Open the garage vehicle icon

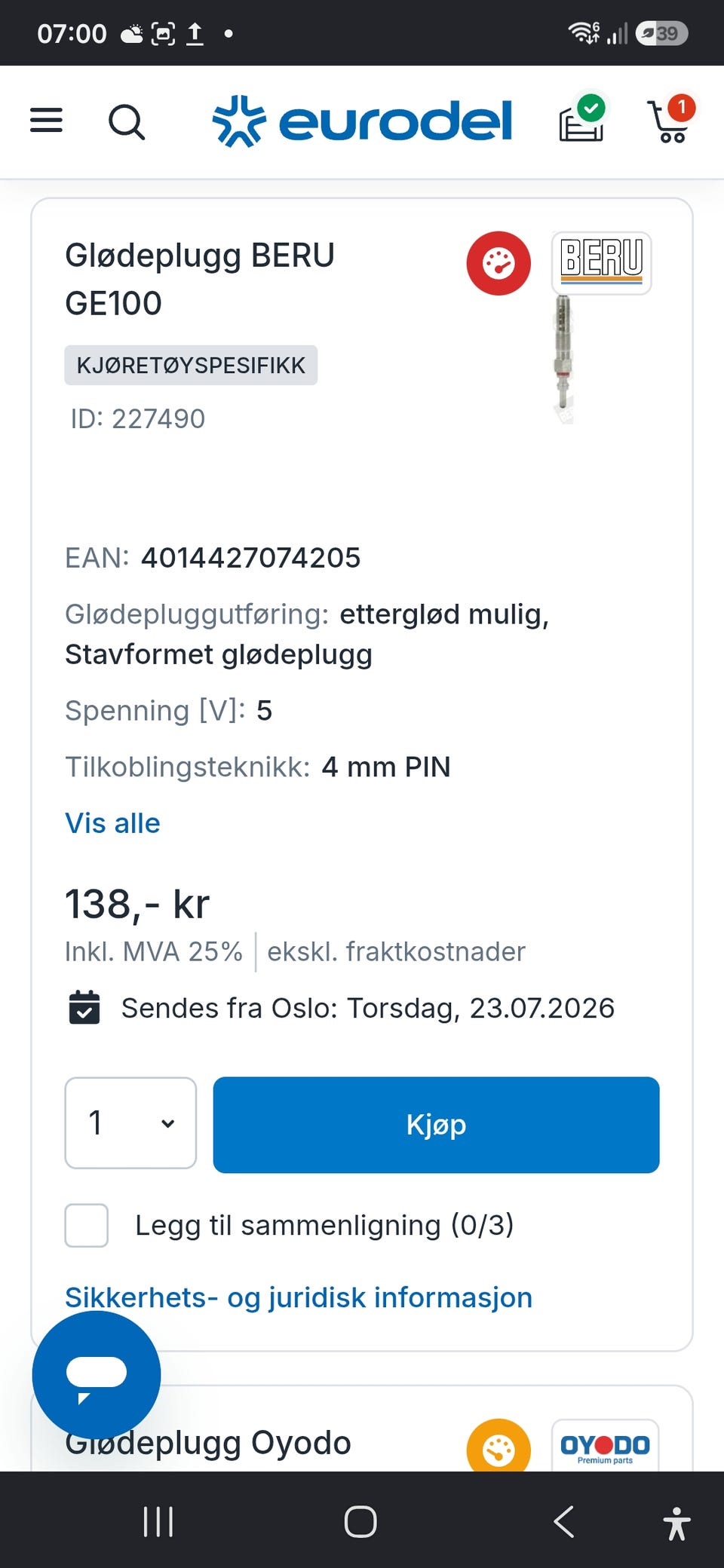pyautogui.click(x=581, y=119)
